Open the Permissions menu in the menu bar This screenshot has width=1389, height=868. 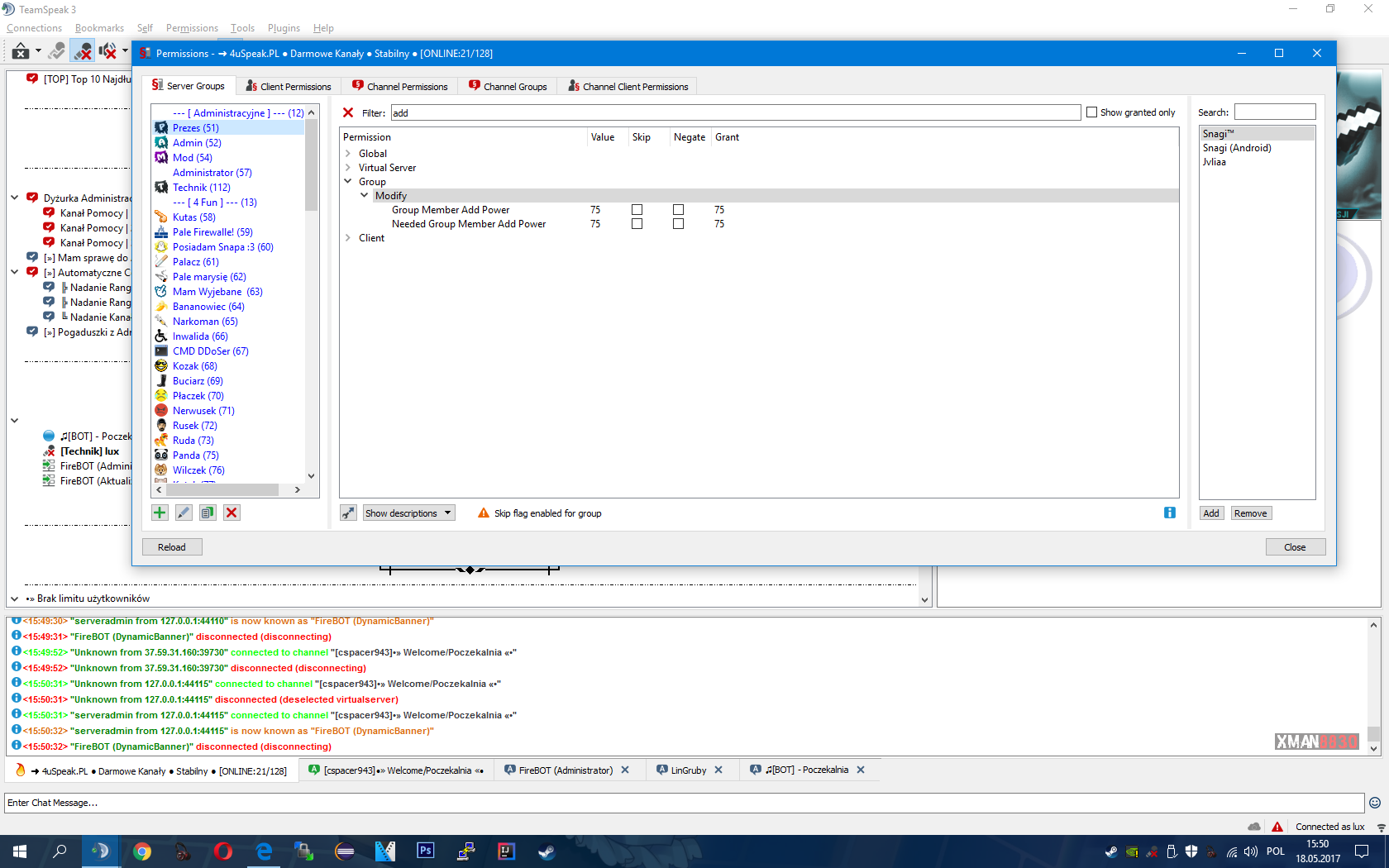(192, 28)
